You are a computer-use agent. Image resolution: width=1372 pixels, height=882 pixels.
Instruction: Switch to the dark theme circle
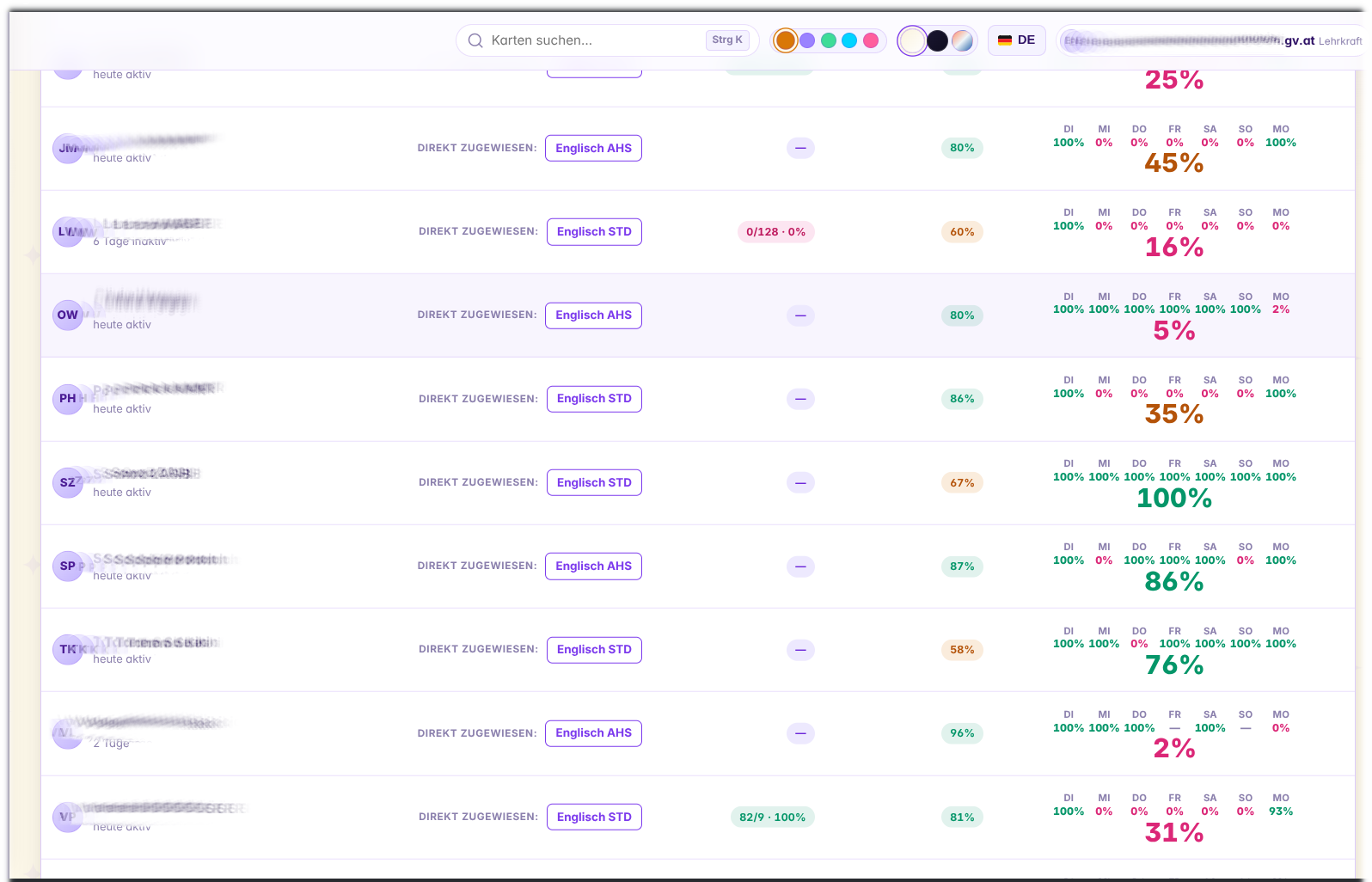click(x=937, y=40)
